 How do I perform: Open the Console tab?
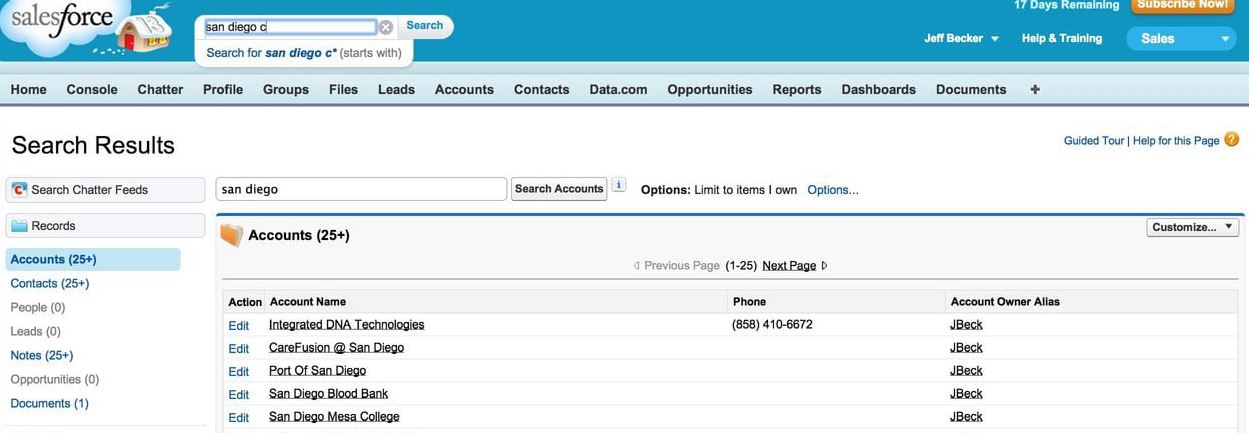pos(92,89)
